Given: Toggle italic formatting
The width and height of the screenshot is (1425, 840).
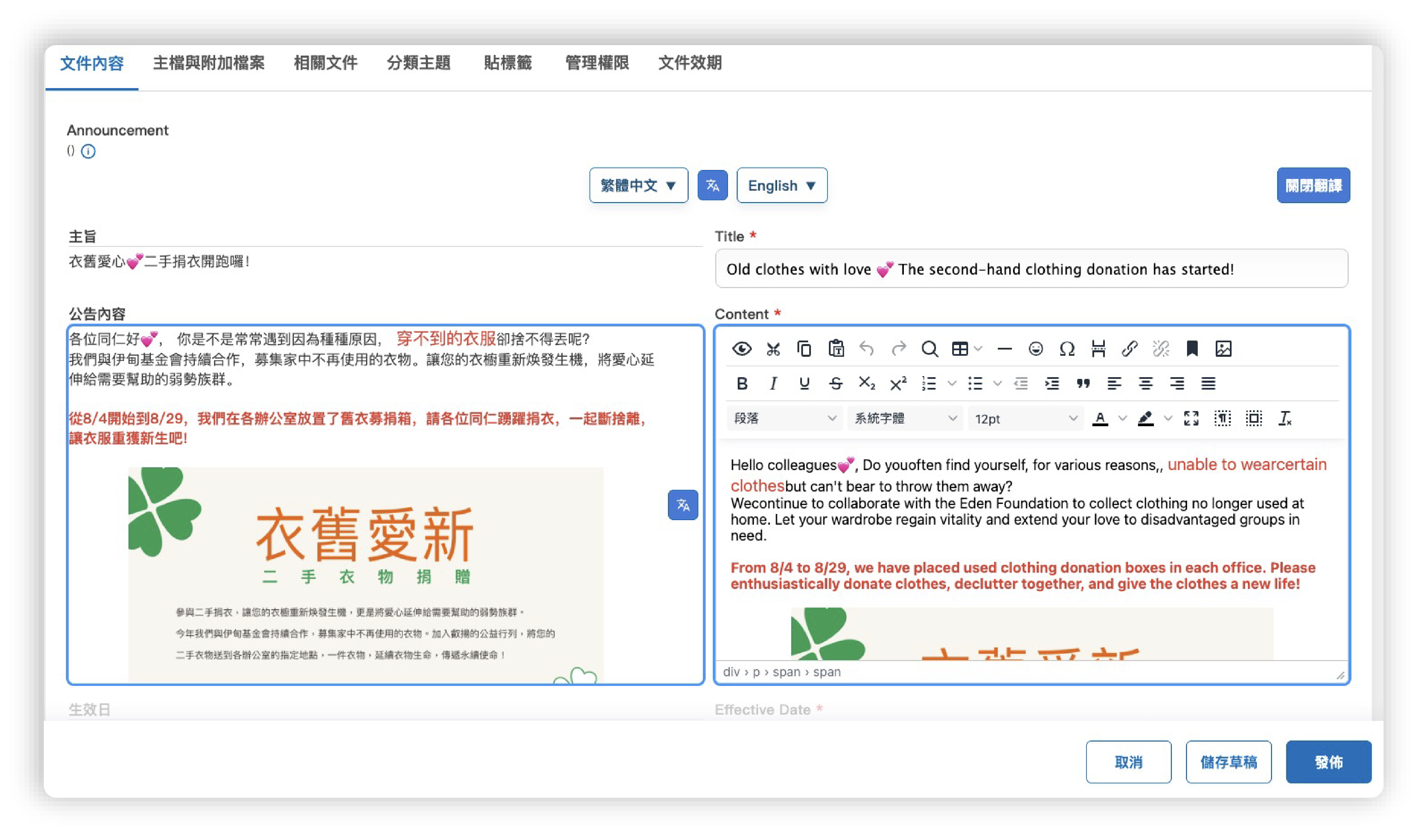Looking at the screenshot, I should coord(773,384).
